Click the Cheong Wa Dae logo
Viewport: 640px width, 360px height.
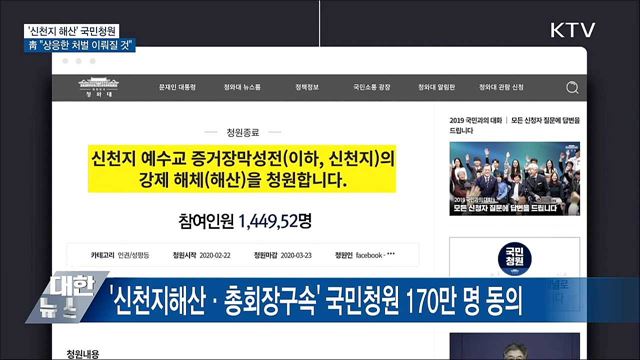coord(98,87)
